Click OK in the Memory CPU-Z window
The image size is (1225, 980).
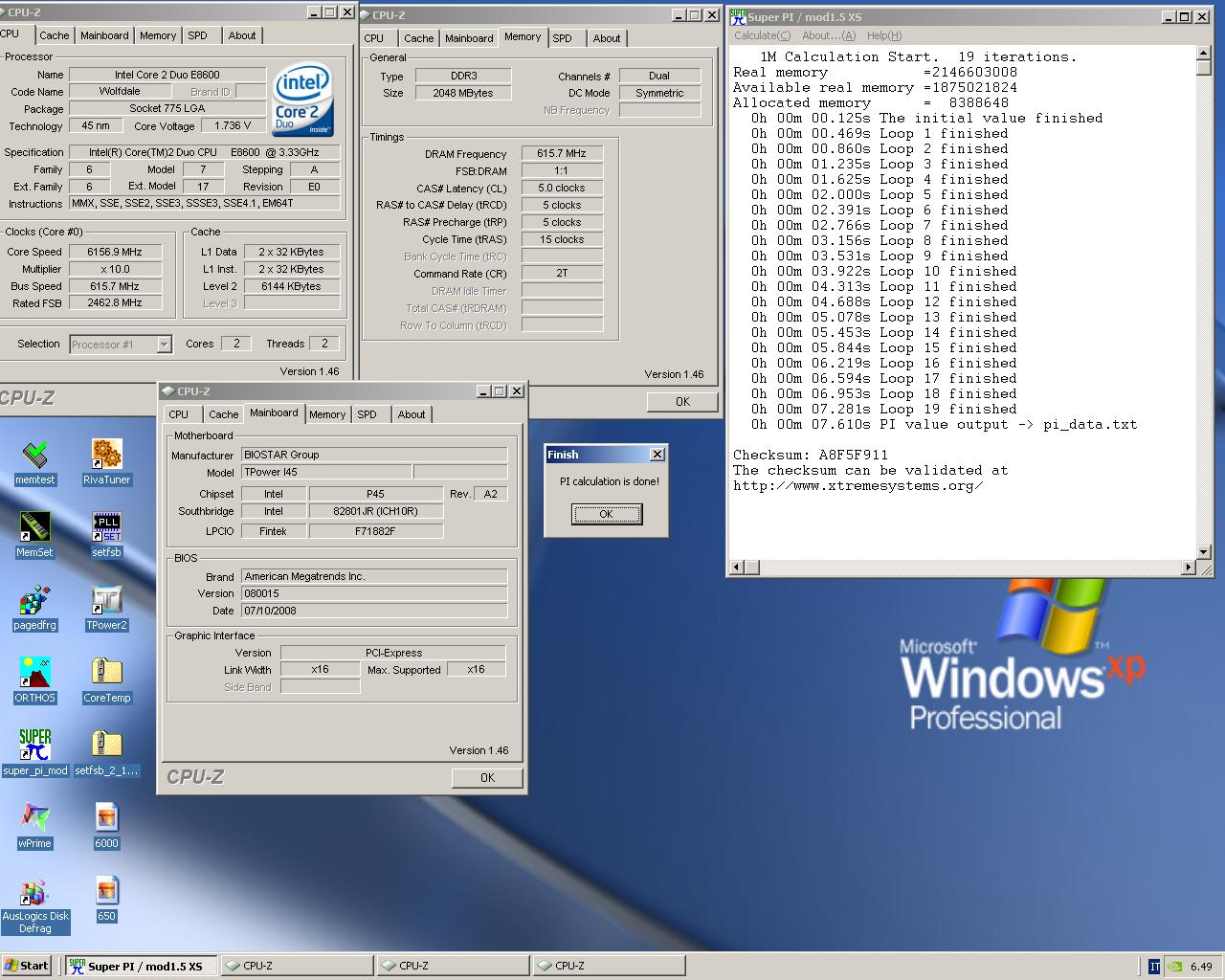pyautogui.click(x=682, y=402)
